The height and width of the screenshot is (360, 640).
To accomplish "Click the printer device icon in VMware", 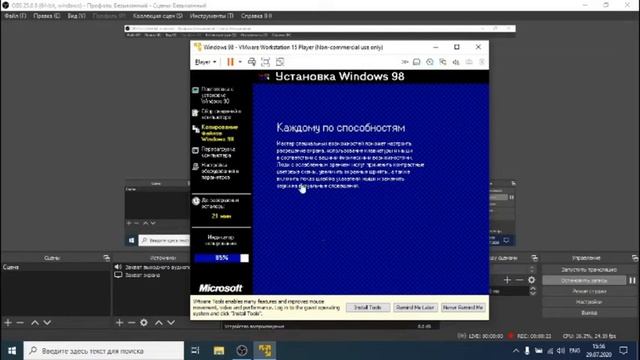I will 469,62.
